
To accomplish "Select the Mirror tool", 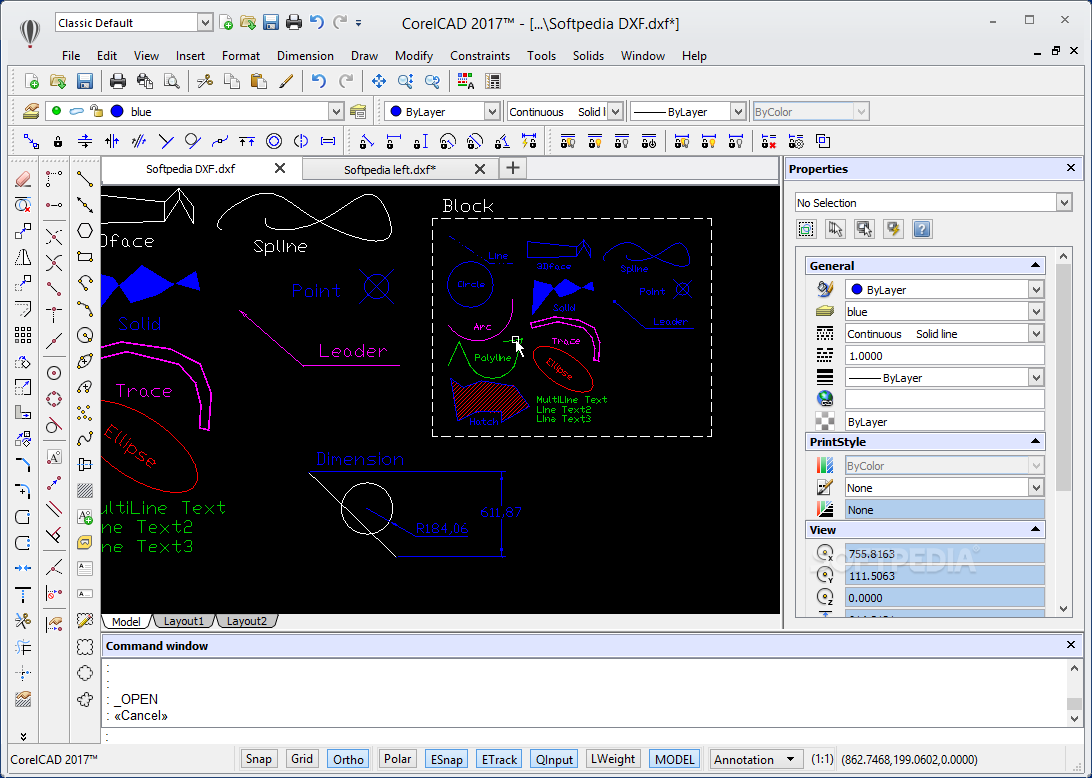I will (x=23, y=257).
